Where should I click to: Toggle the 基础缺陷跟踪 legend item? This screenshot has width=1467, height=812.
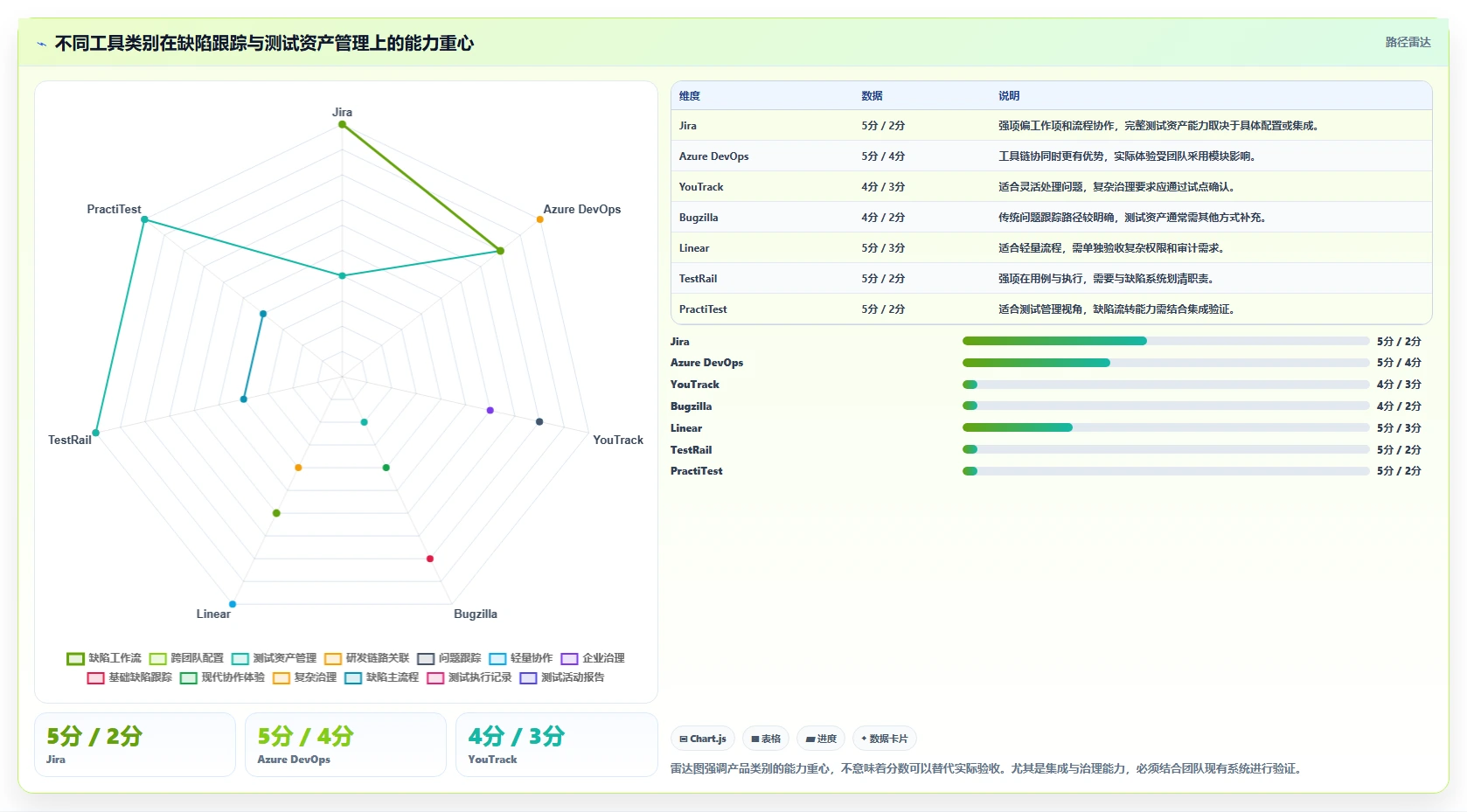pos(129,677)
